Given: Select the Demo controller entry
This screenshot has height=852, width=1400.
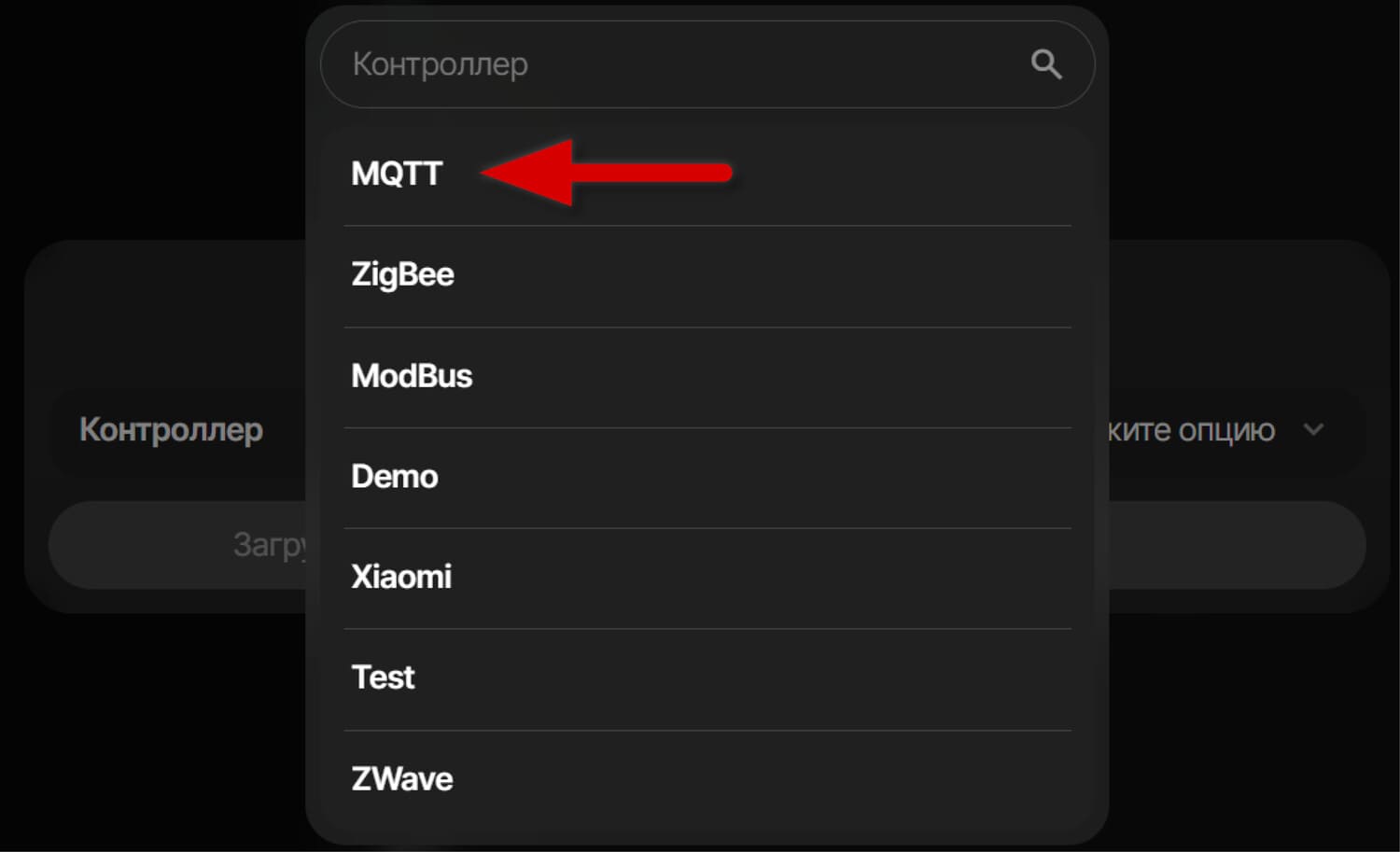Looking at the screenshot, I should [x=395, y=476].
